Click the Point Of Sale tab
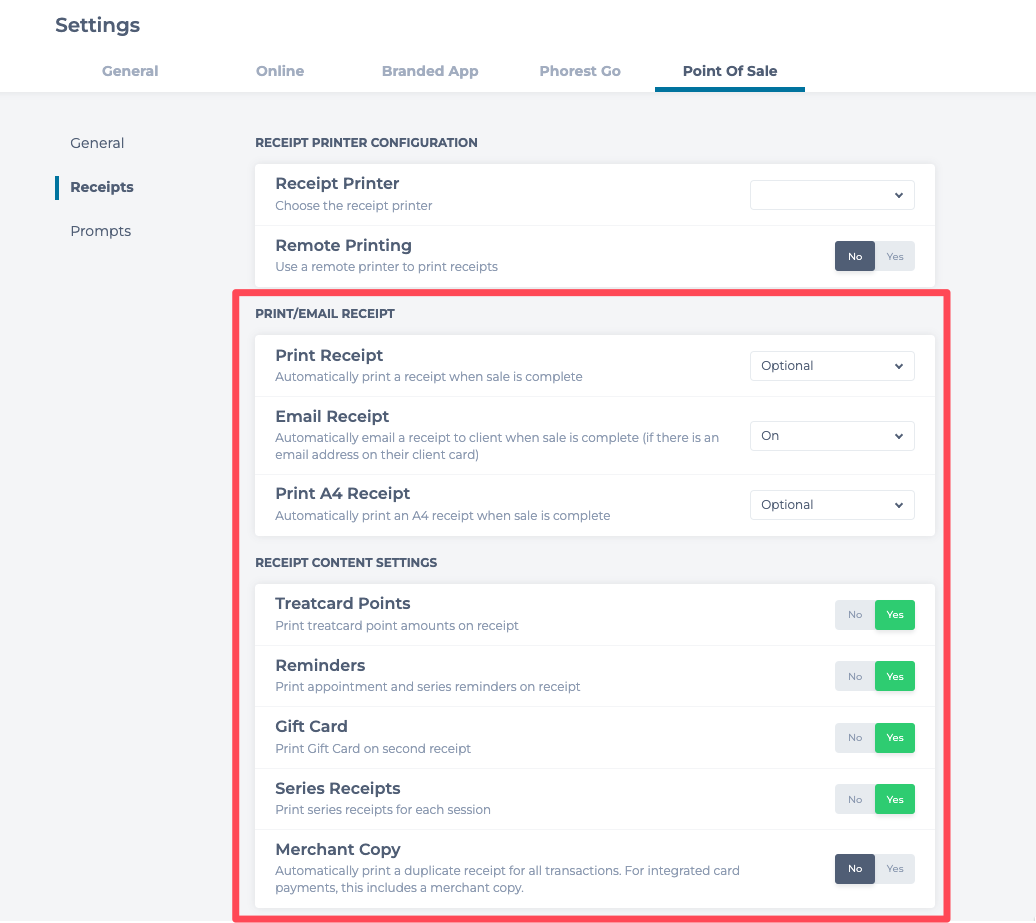The width and height of the screenshot is (1036, 923). click(x=730, y=71)
